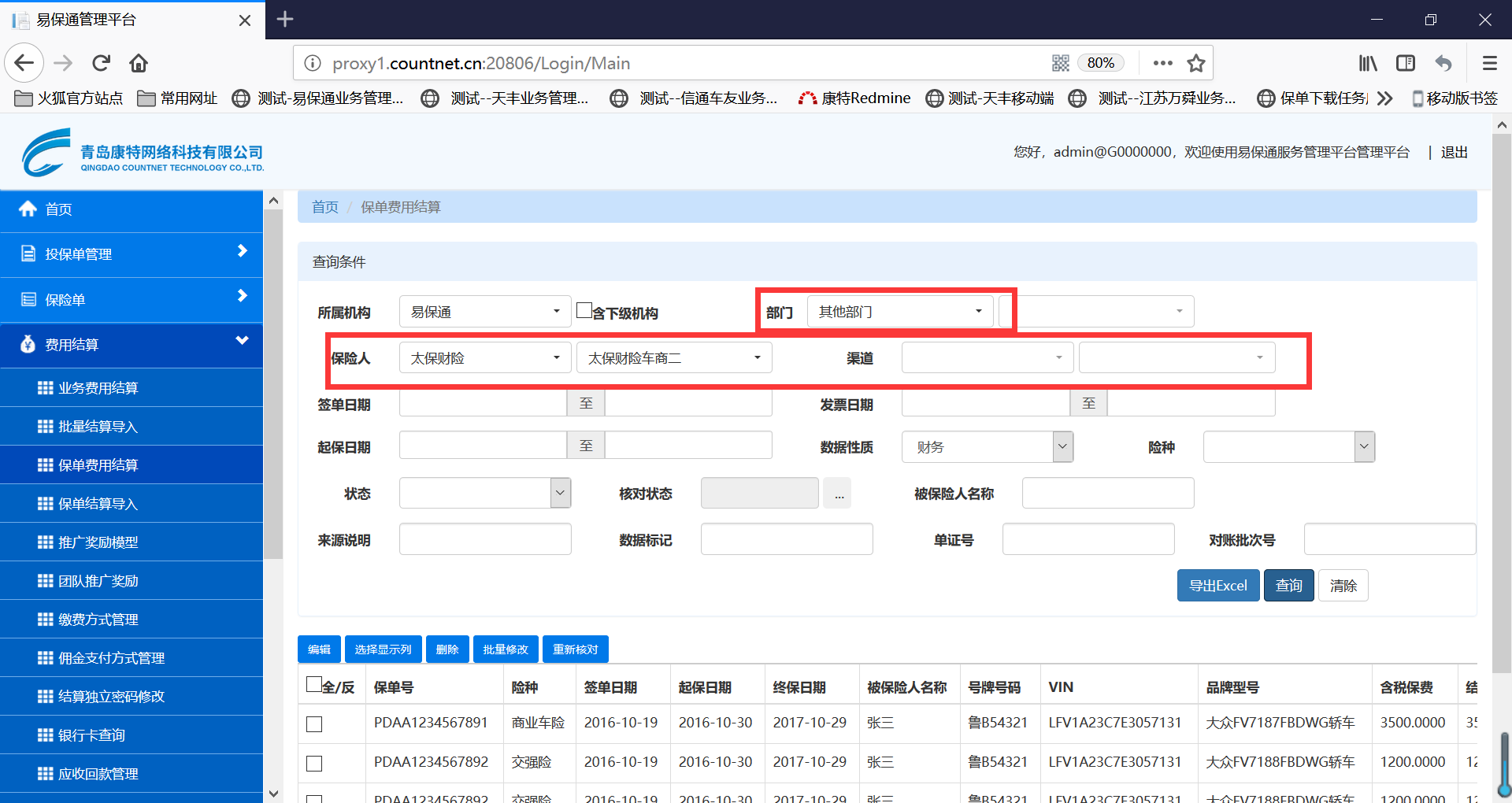Viewport: 1512px width, 803px height.
Task: Click the 导出Excel button
Action: click(x=1217, y=586)
